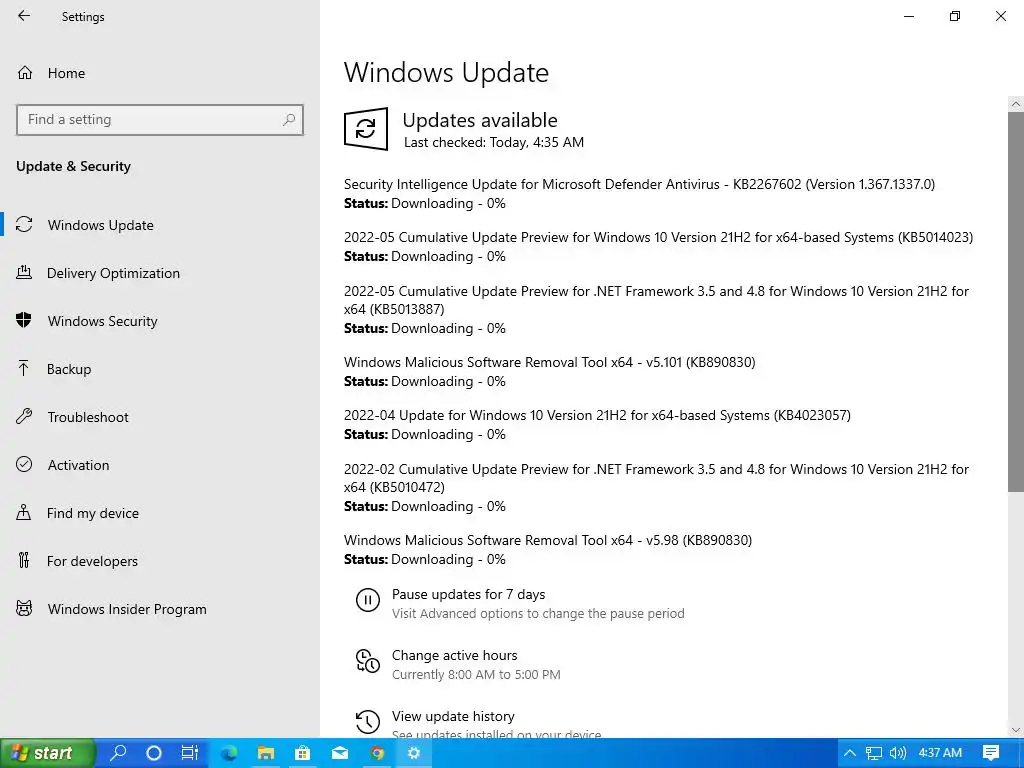Click the start button
Screen dimensions: 1024x768
(x=46, y=753)
